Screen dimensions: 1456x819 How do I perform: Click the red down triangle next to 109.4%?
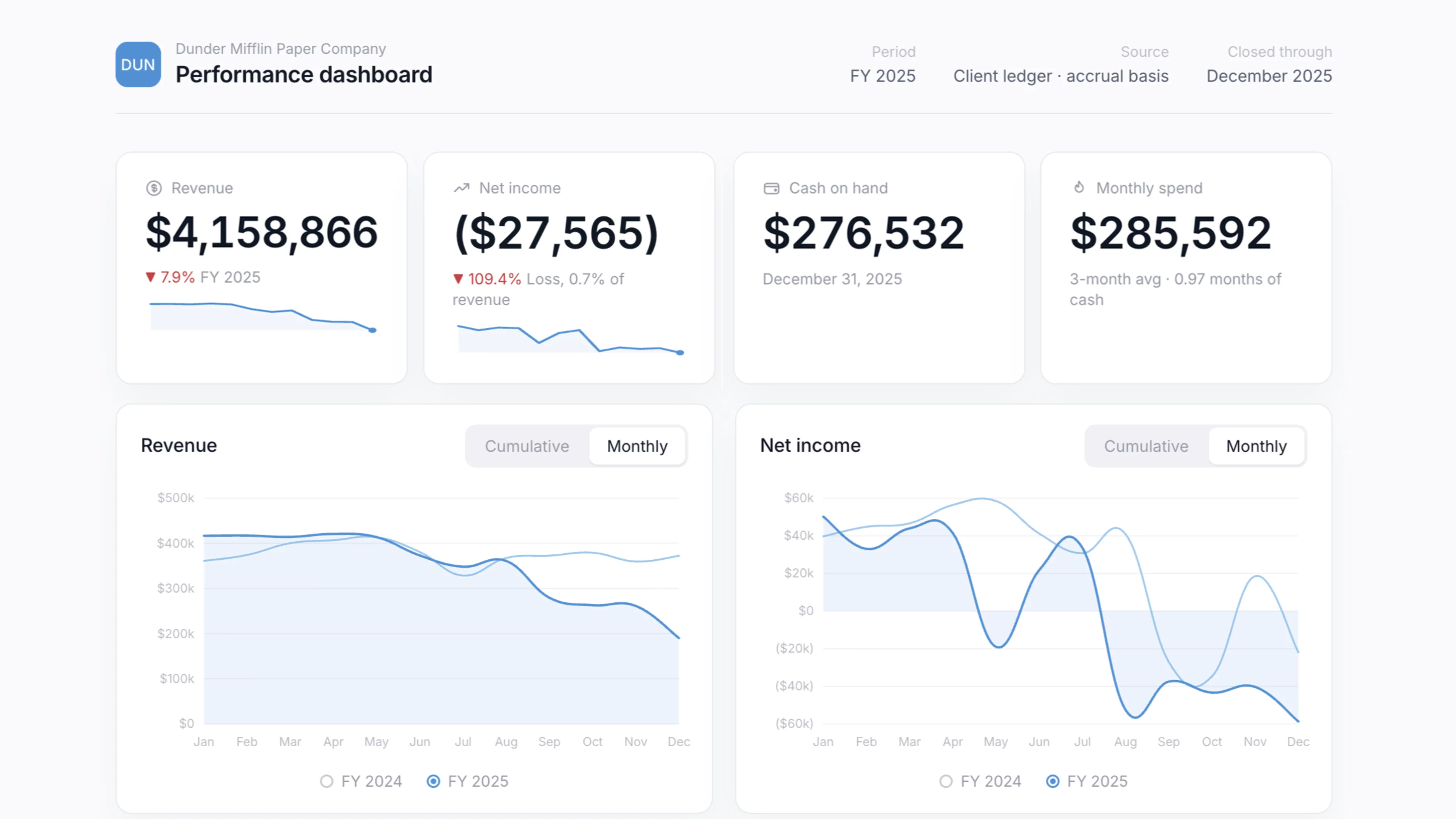(x=458, y=279)
